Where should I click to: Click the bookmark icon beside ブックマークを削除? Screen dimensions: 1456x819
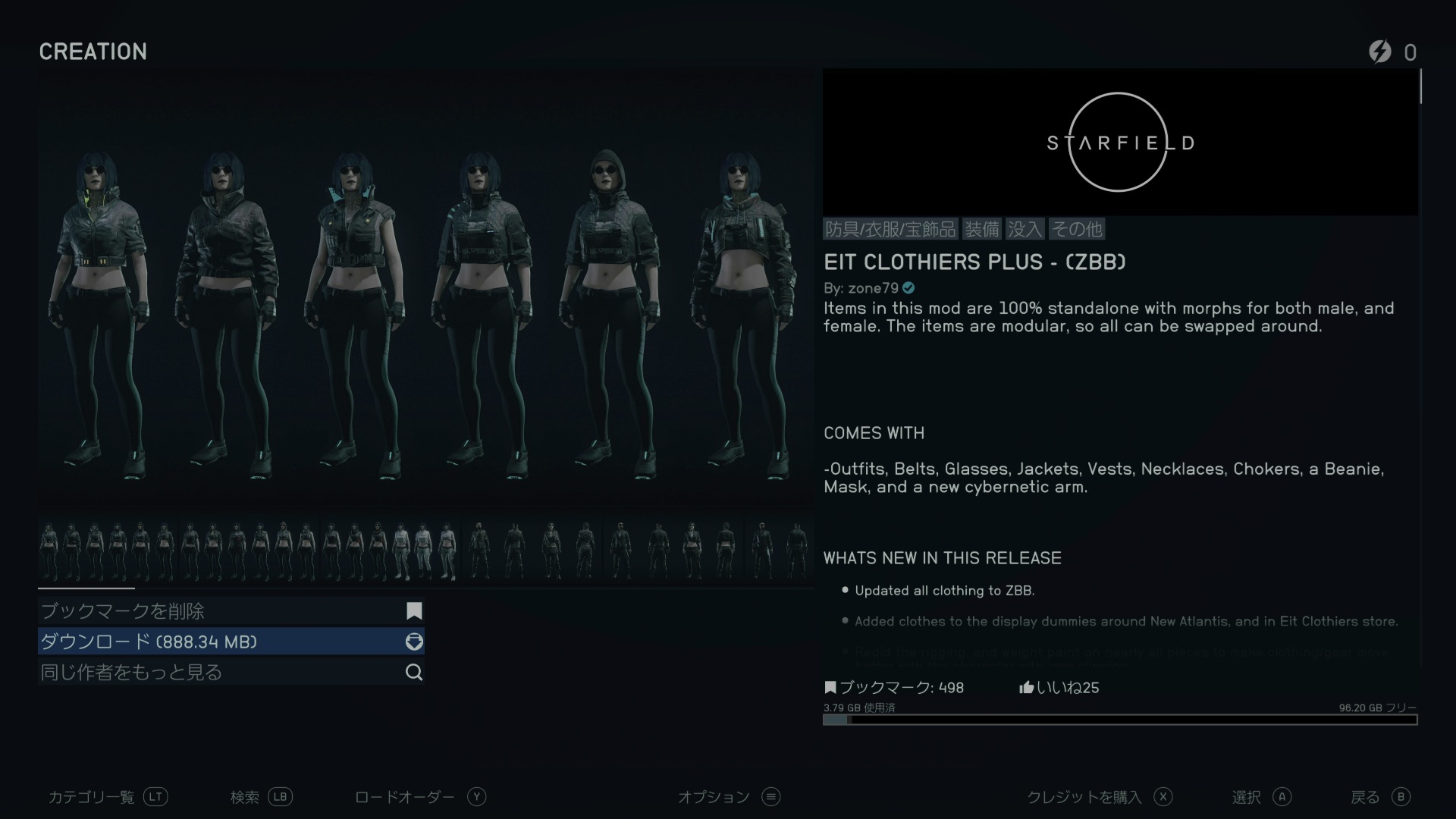click(414, 611)
